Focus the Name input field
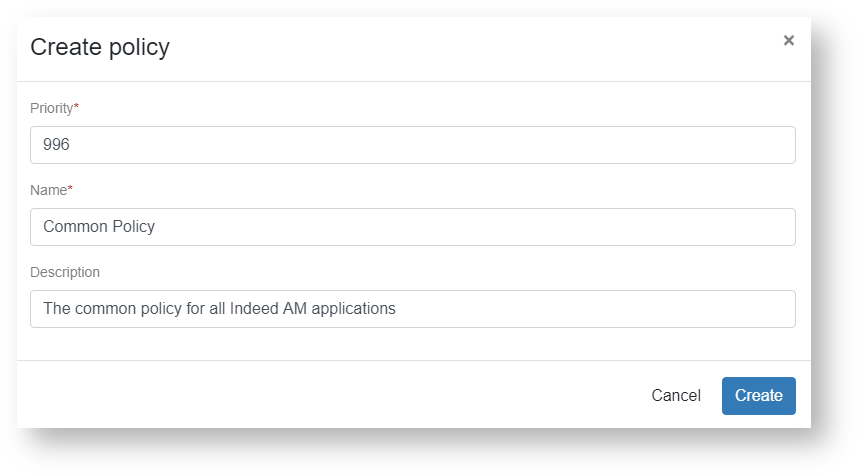The height and width of the screenshot is (476, 859). click(x=412, y=227)
